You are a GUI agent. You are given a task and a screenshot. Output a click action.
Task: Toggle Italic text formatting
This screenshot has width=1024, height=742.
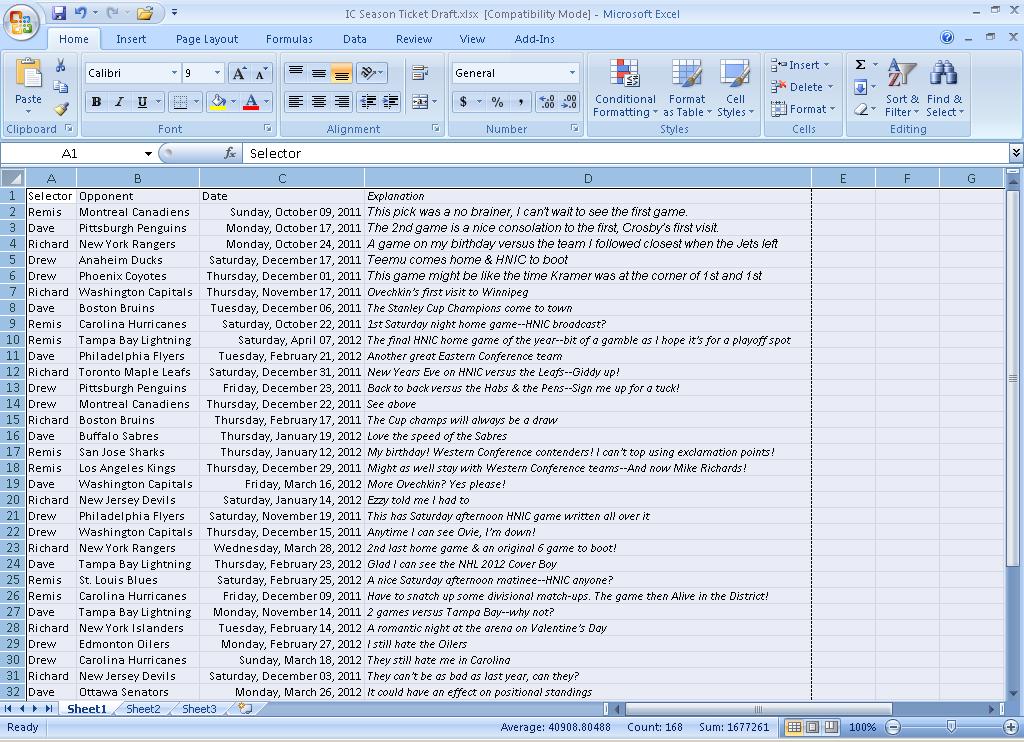coord(119,102)
